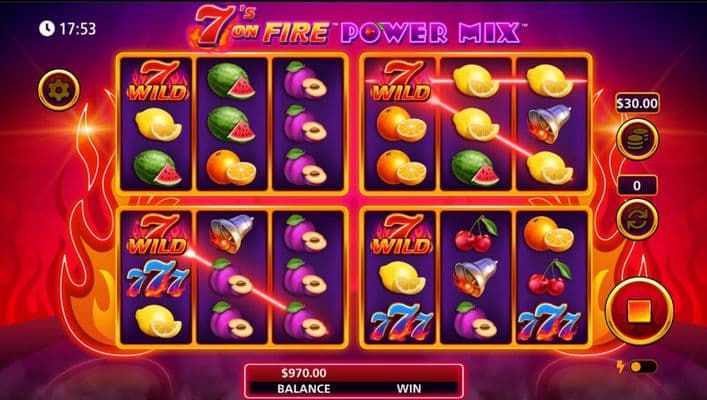Open the settings gear button
707x400 pixels.
click(59, 90)
